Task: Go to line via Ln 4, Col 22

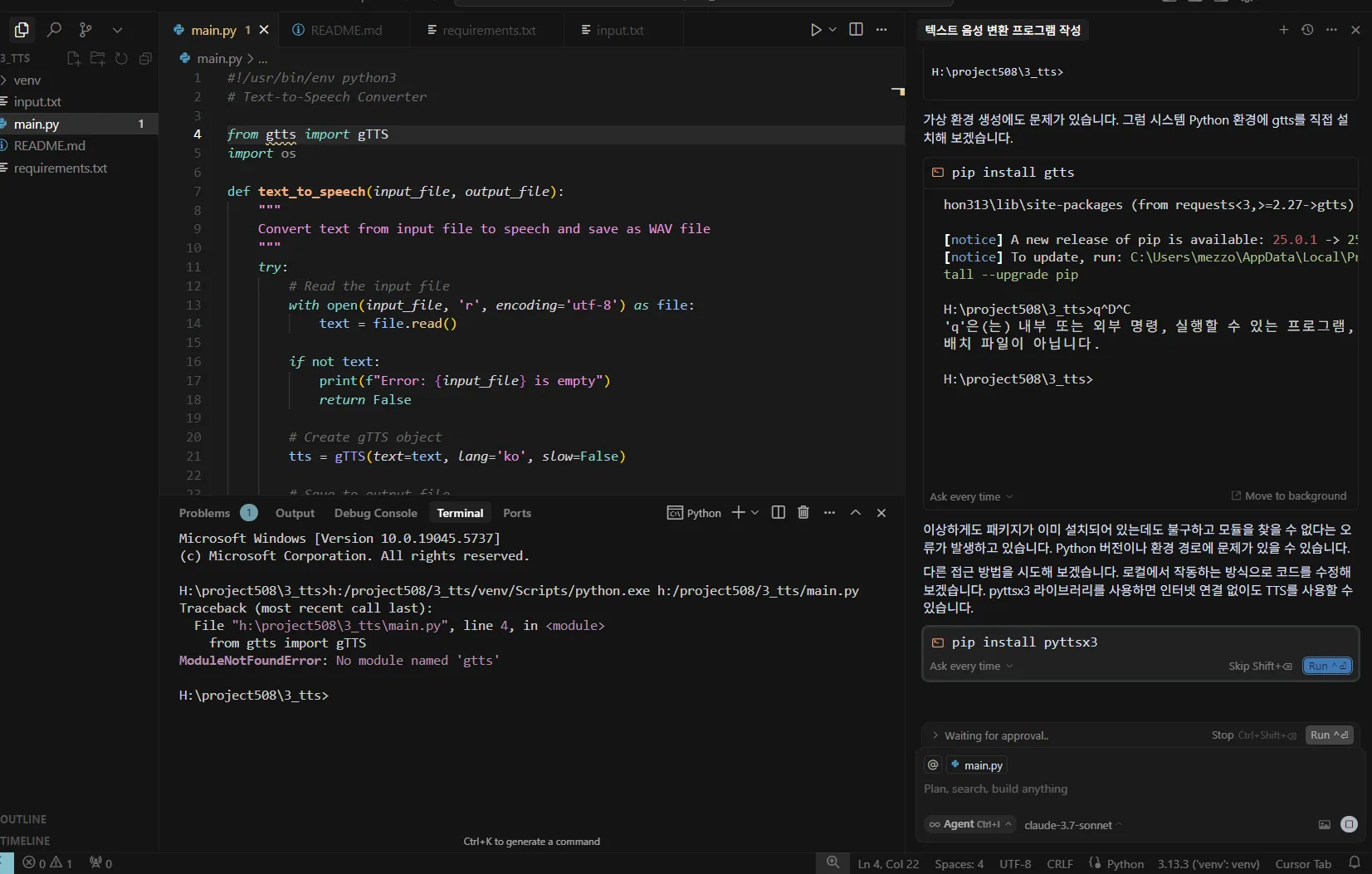Action: [x=888, y=864]
